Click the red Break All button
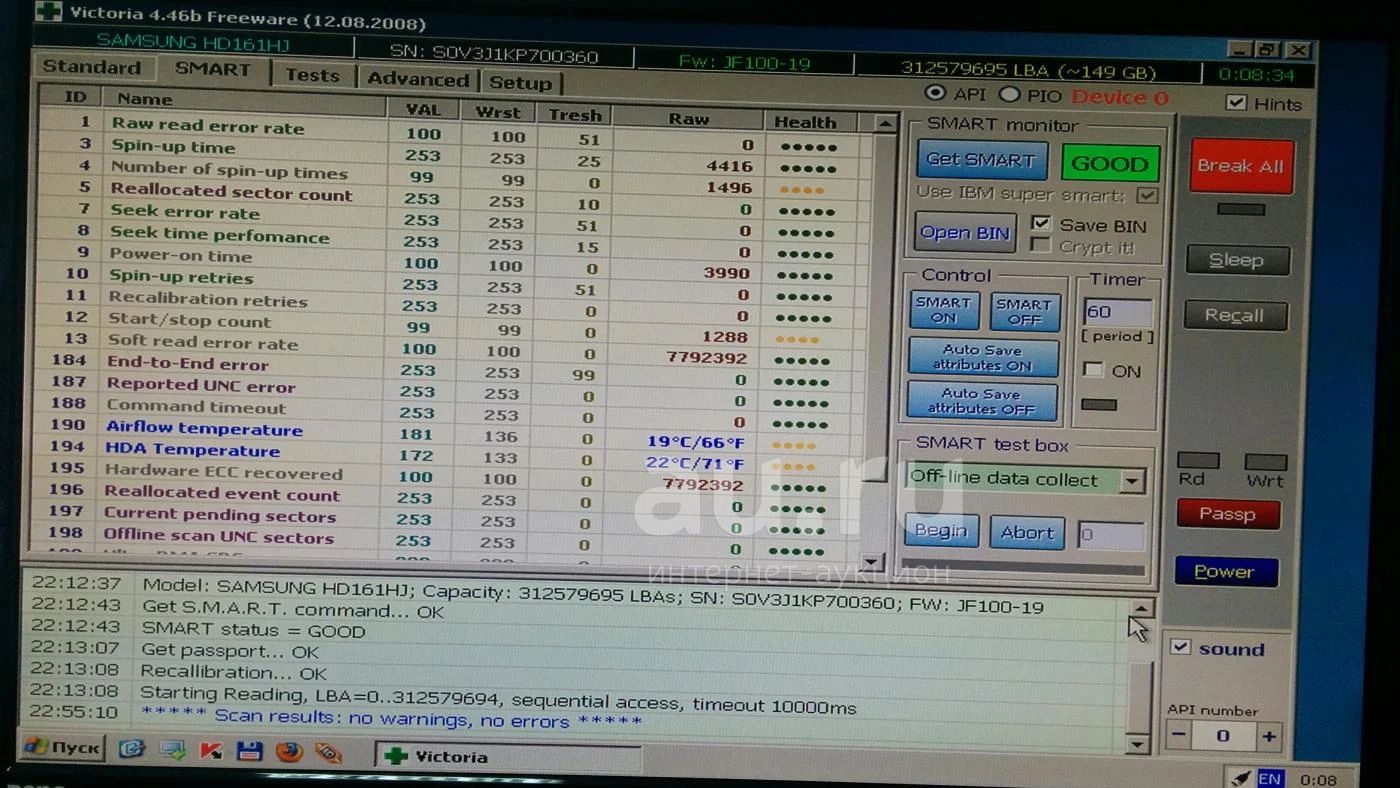This screenshot has height=788, width=1400. coord(1240,166)
